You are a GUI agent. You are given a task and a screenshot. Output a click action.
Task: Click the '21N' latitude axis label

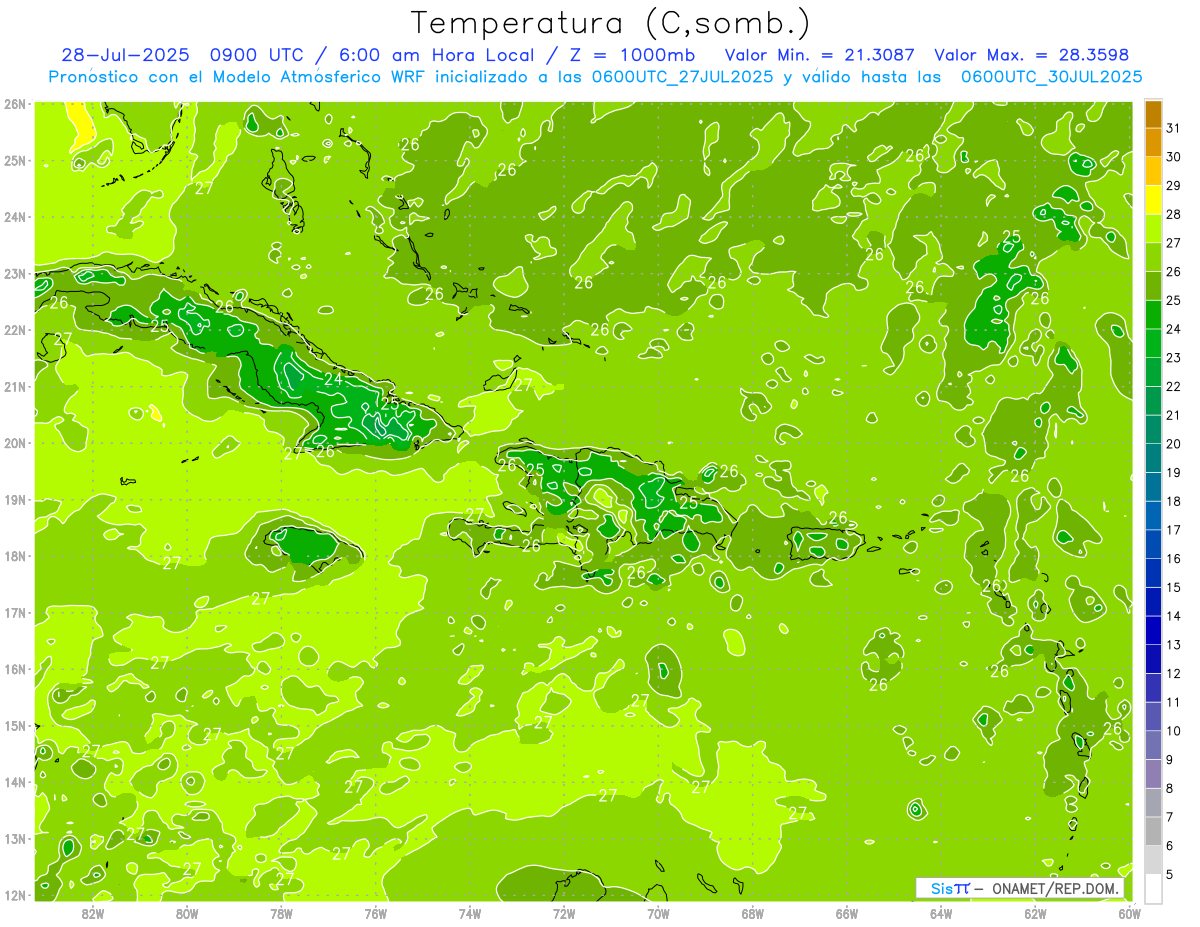coord(14,386)
